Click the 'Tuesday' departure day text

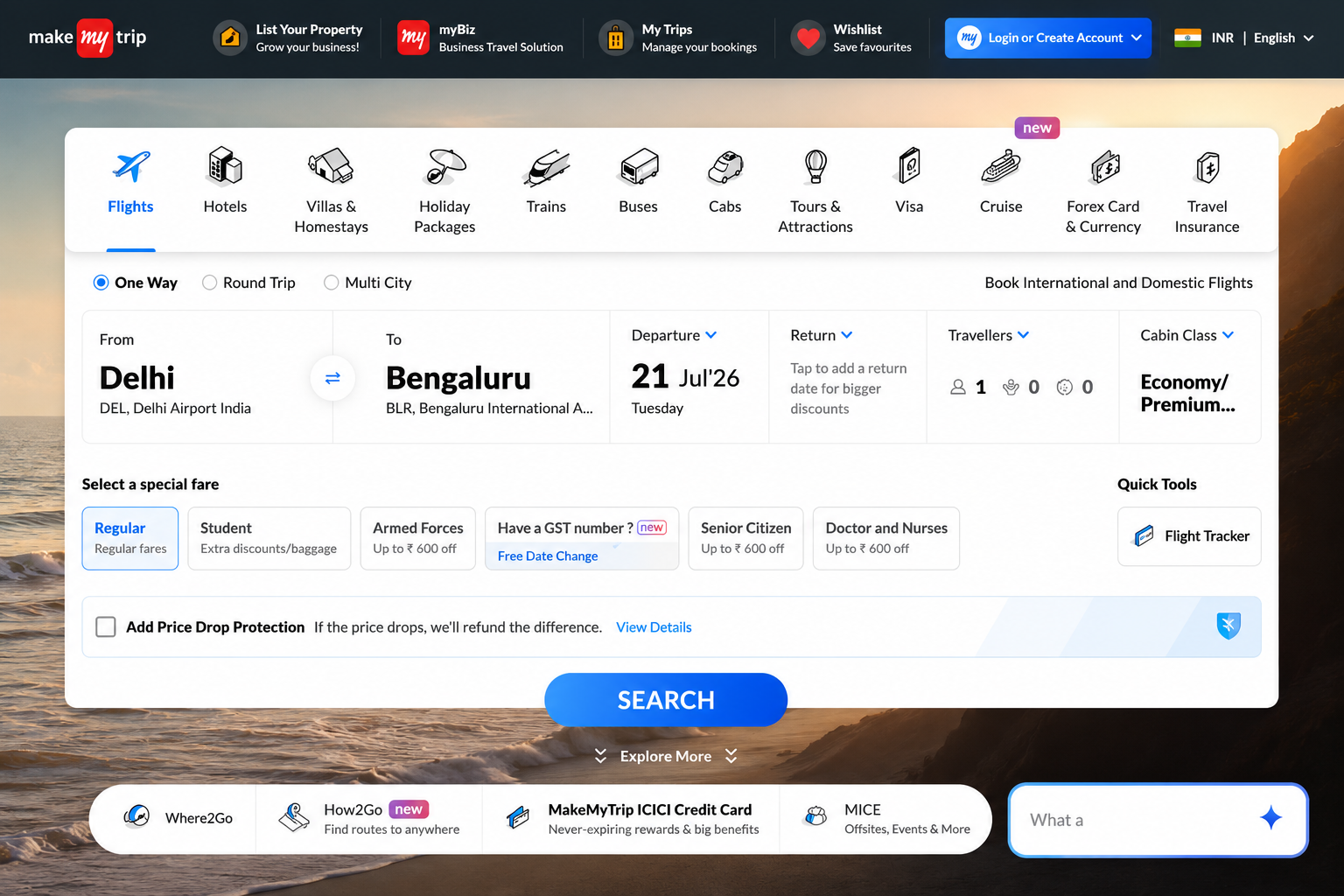coord(657,408)
